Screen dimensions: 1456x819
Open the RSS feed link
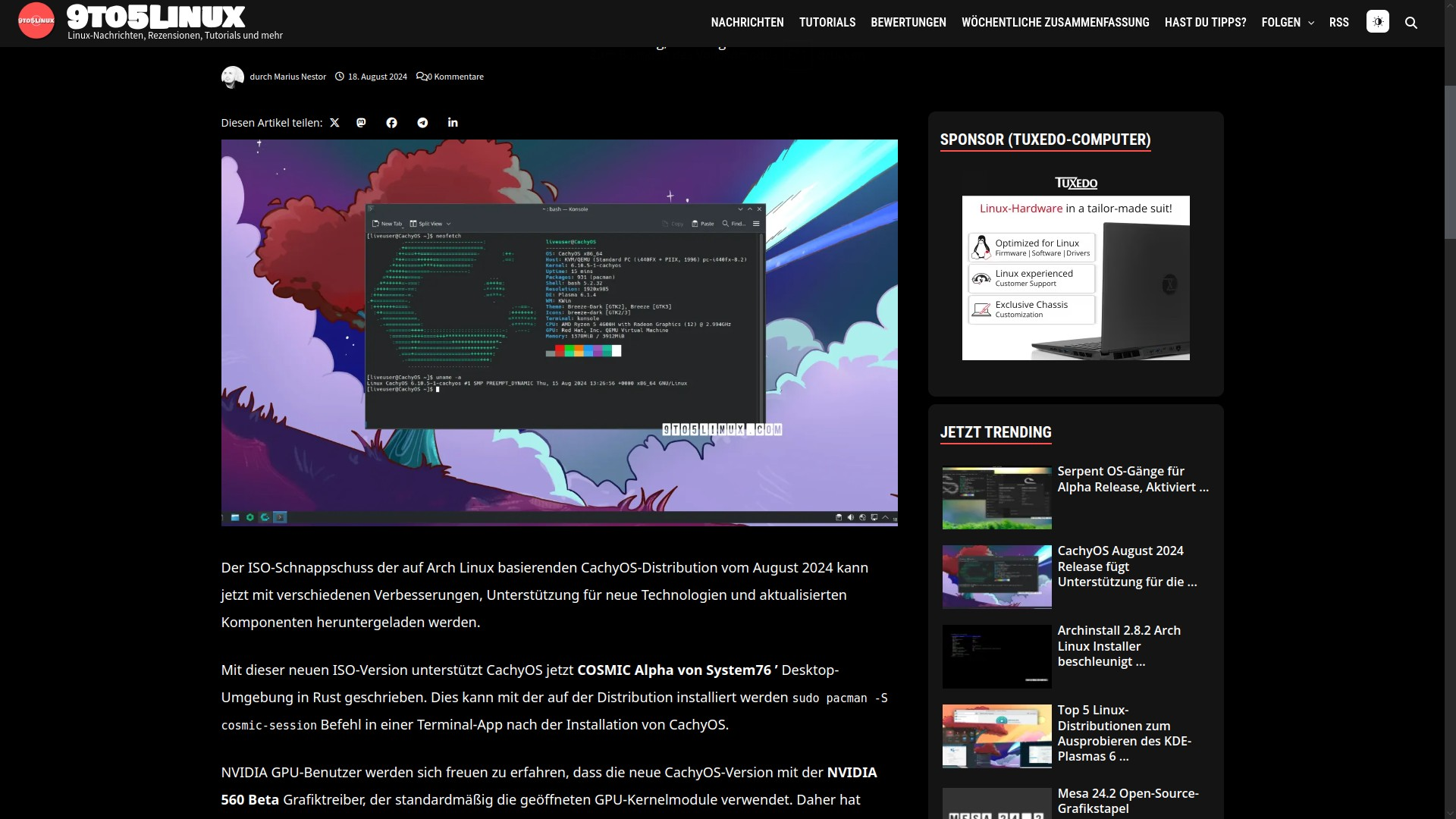point(1338,23)
